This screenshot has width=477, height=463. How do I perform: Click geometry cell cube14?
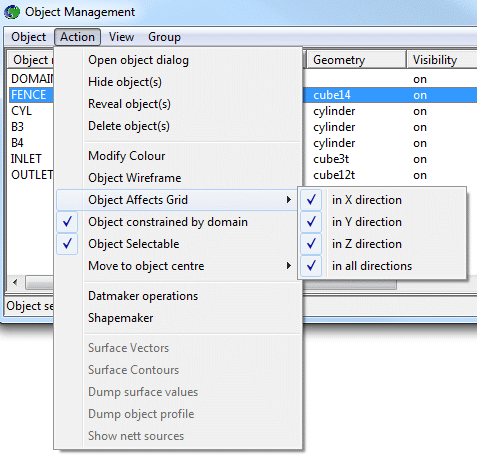coord(332,95)
